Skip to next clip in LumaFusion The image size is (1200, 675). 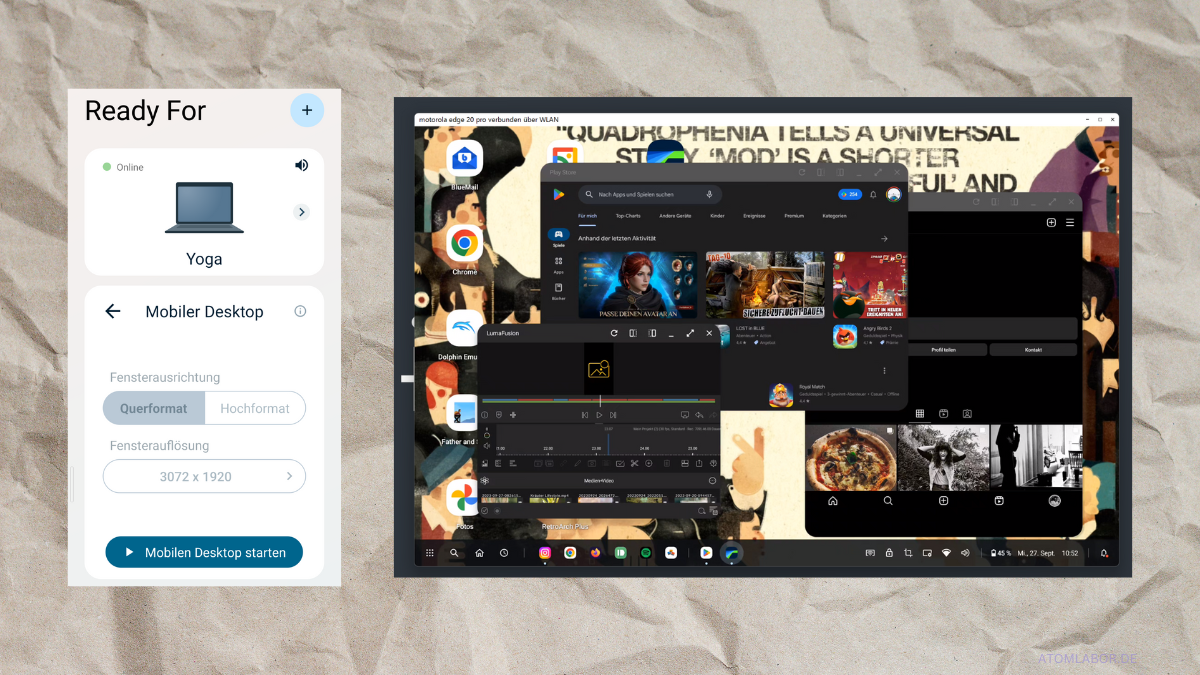click(613, 415)
